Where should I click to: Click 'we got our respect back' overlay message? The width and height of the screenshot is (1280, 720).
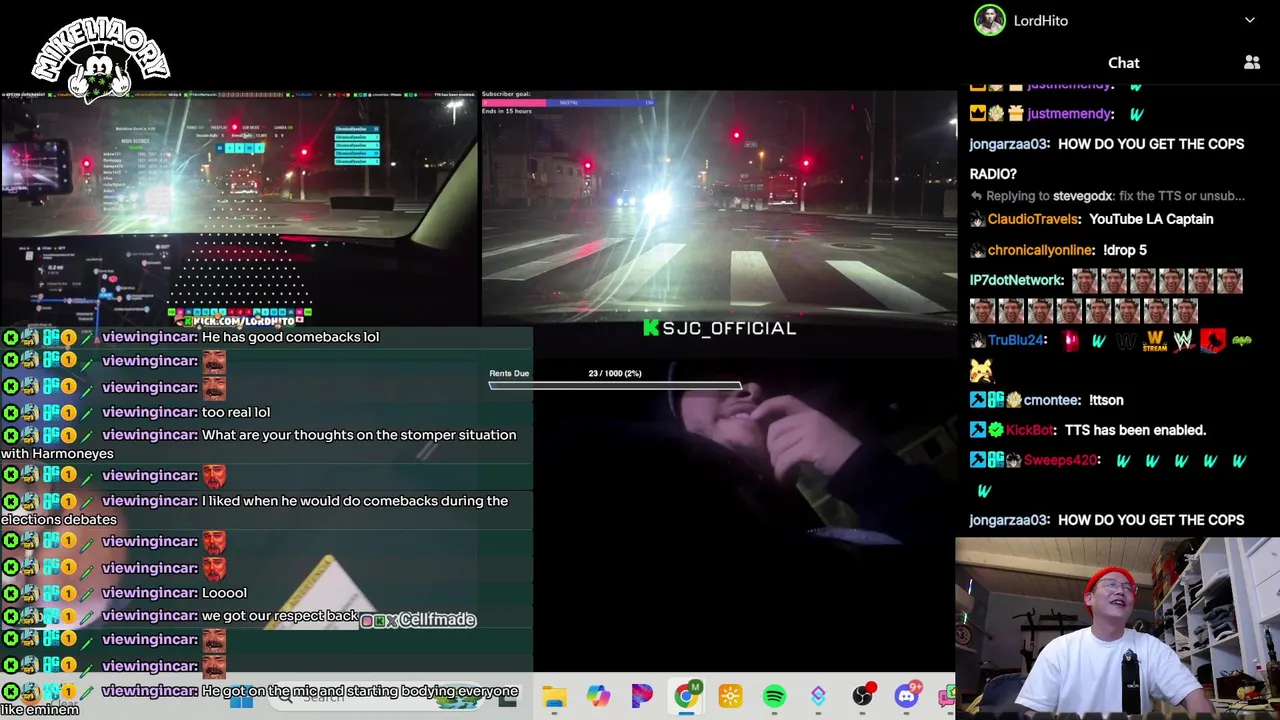(x=279, y=616)
